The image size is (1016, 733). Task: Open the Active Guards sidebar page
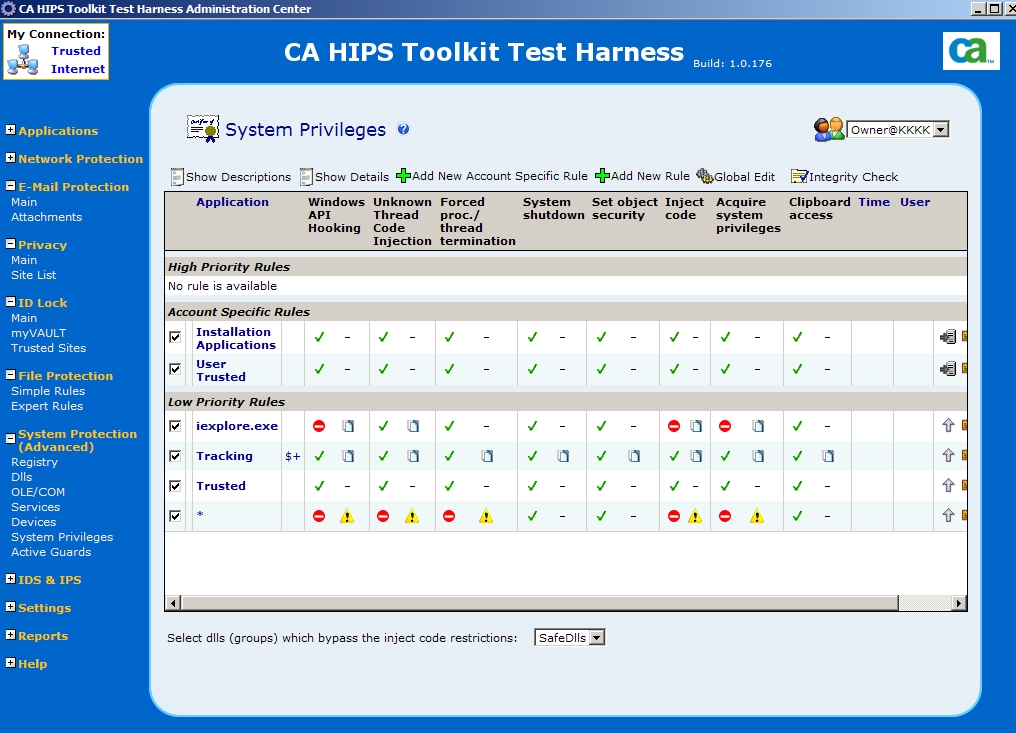[x=51, y=552]
